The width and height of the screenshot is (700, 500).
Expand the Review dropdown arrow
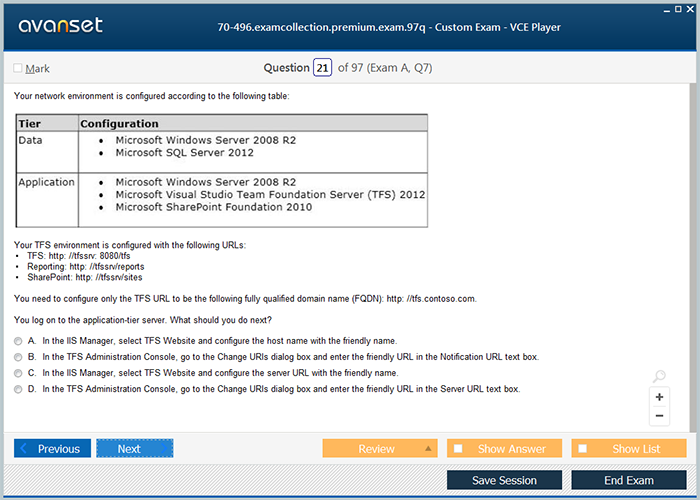click(428, 449)
